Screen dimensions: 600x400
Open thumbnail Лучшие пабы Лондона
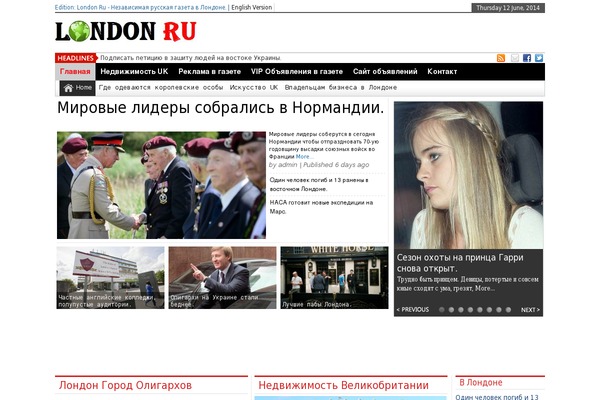pos(334,278)
